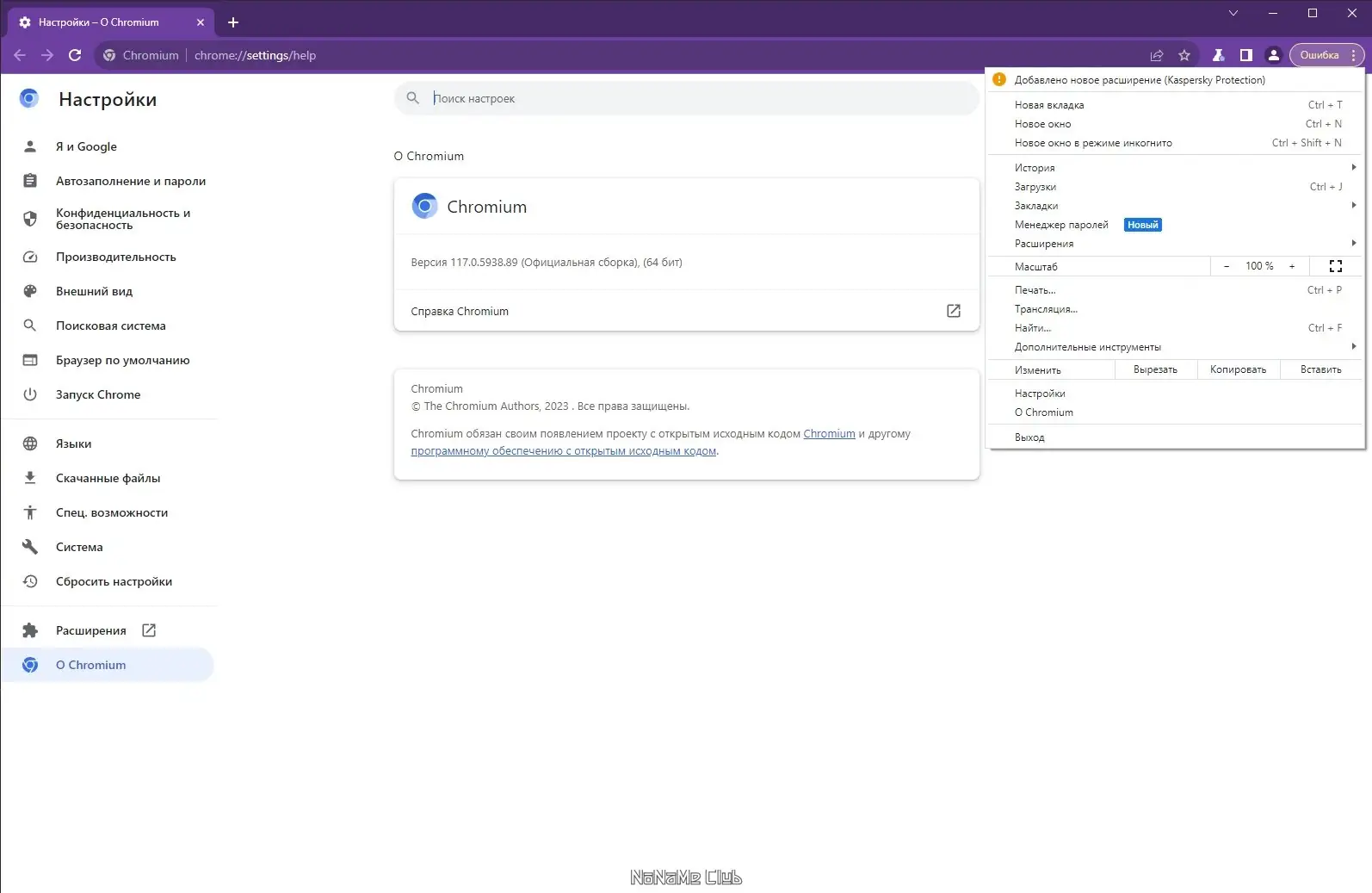Click the browser forward arrow
This screenshot has width=1372, height=893.
click(47, 55)
